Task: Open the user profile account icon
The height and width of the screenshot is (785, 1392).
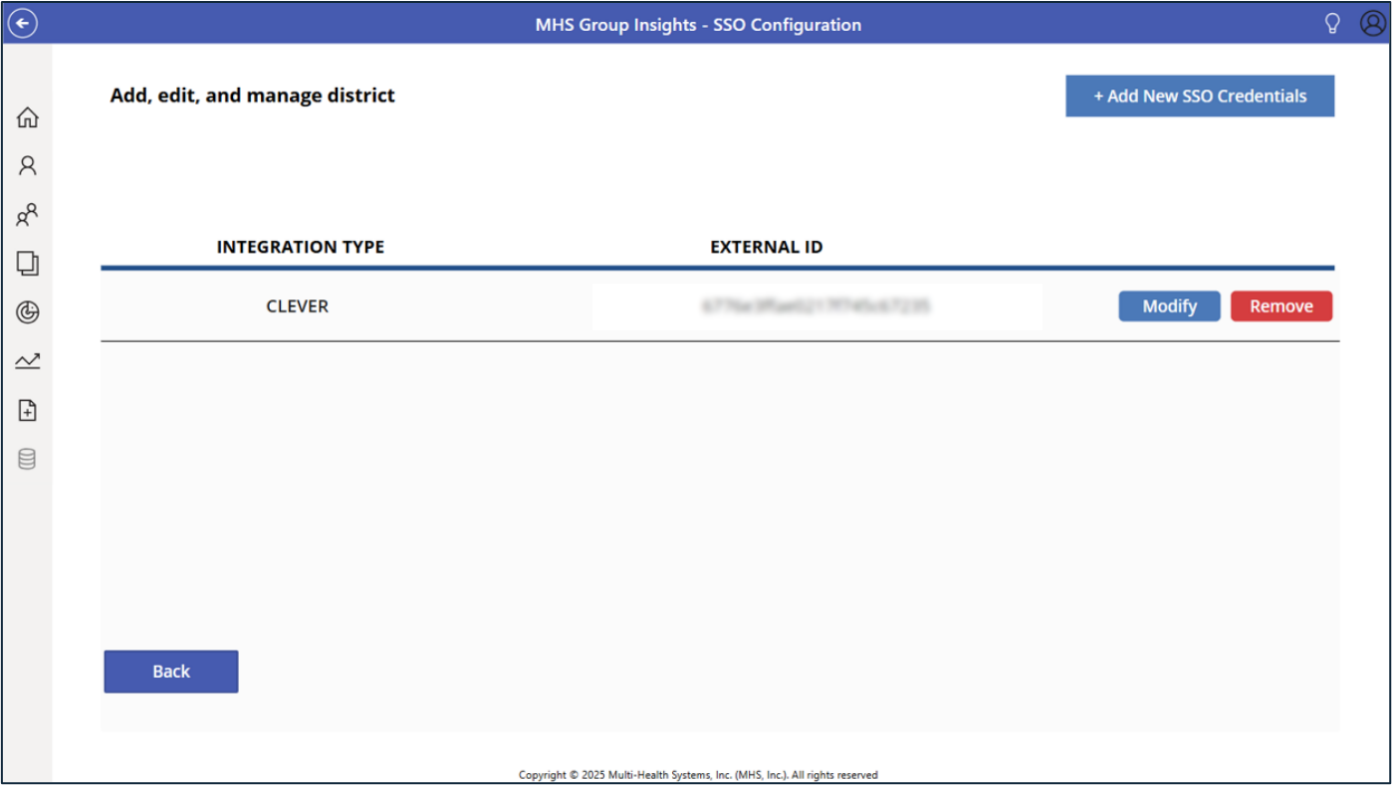Action: 1372,24
